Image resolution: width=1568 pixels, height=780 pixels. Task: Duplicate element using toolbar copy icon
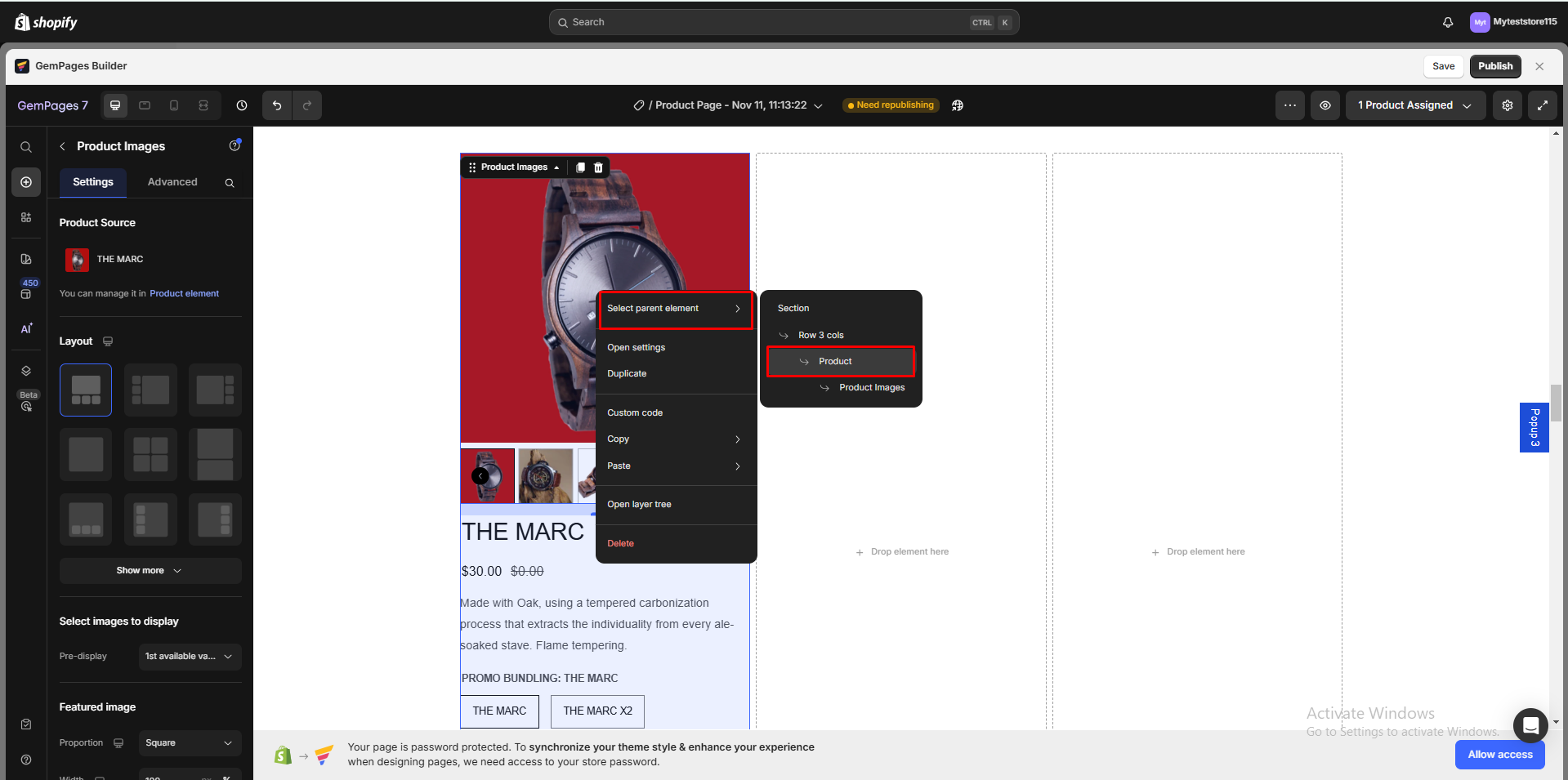click(580, 167)
